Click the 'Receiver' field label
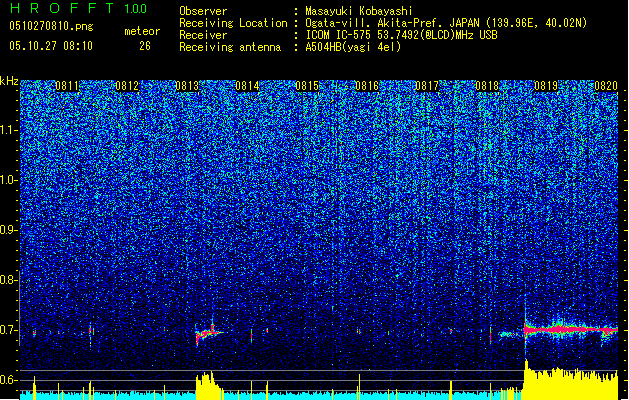Viewport: 629px width, 400px height. tap(203, 35)
